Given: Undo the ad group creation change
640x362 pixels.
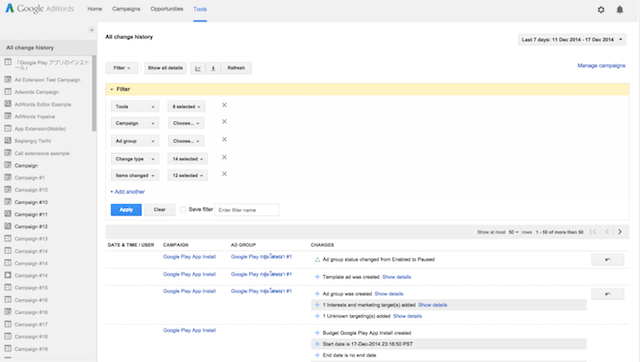Looking at the screenshot, I should (607, 294).
